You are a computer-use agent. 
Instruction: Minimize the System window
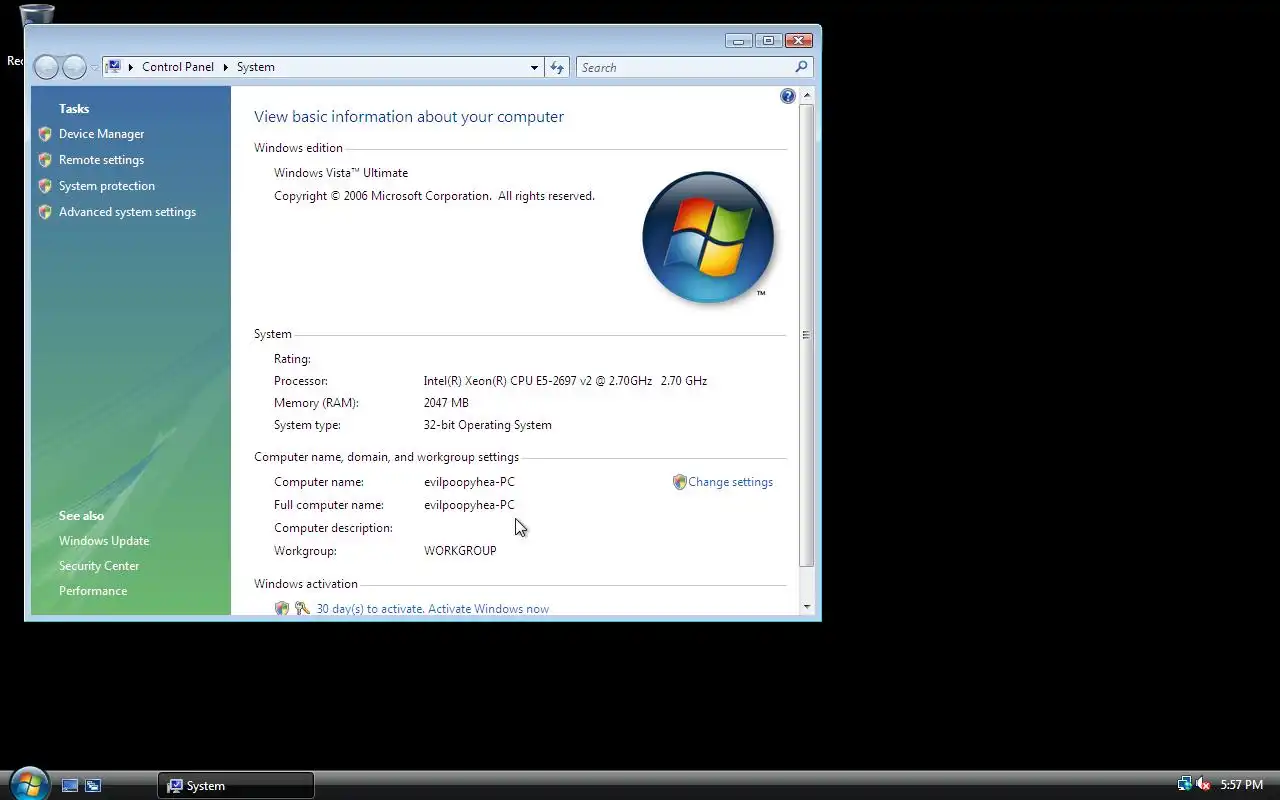739,41
